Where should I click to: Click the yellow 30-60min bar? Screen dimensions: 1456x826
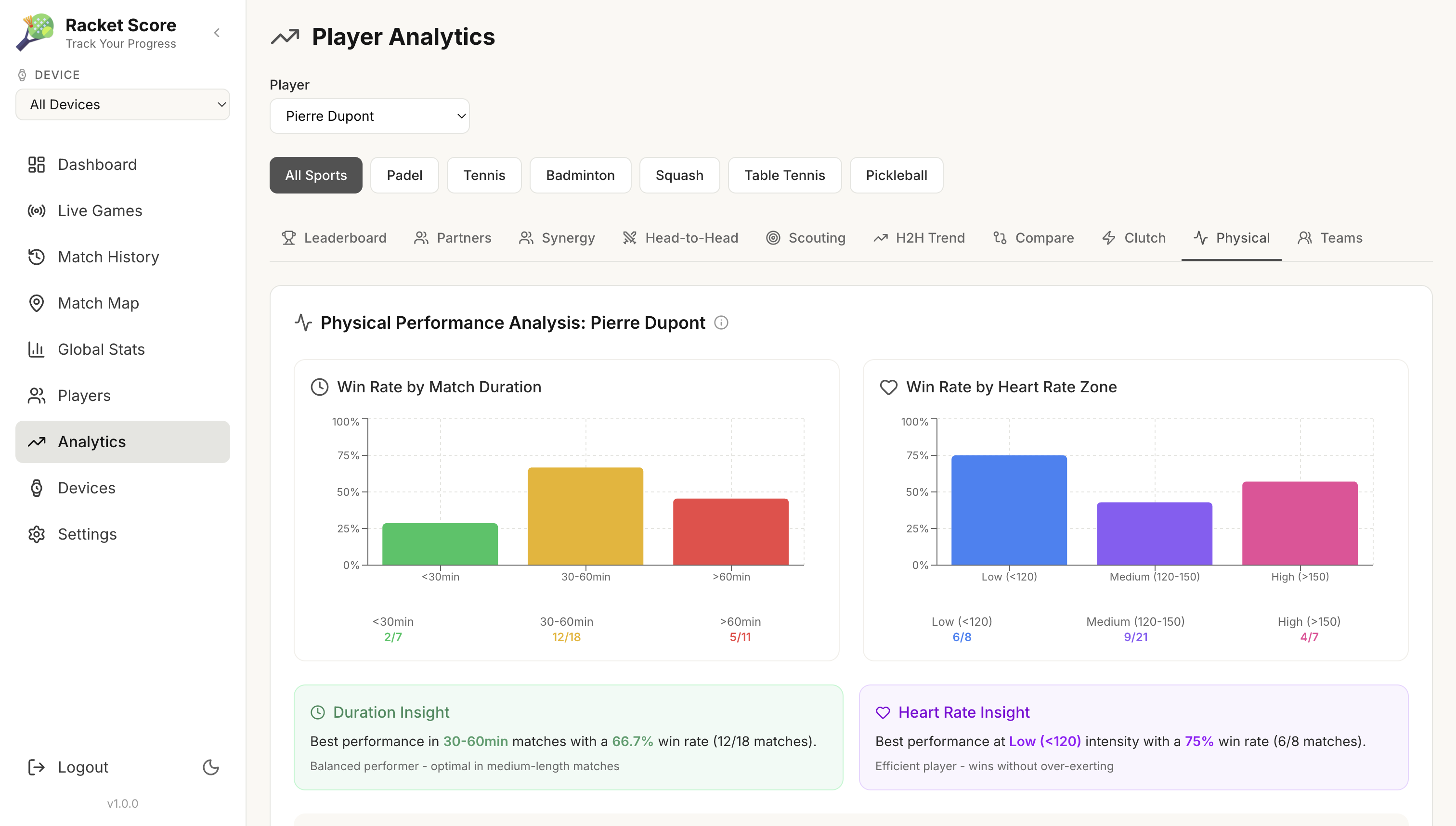tap(585, 516)
